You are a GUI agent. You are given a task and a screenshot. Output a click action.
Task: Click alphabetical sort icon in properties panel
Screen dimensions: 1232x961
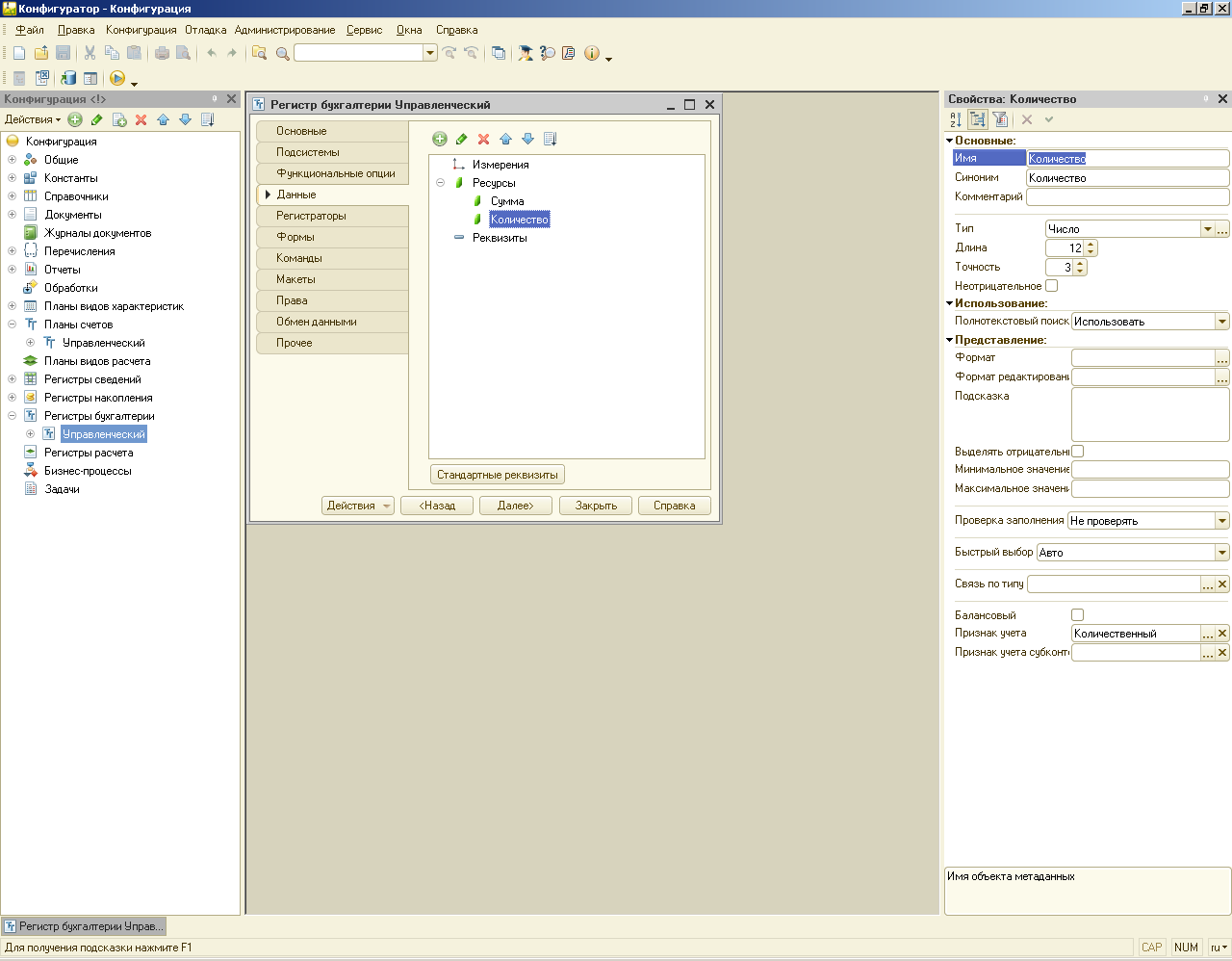coord(956,119)
